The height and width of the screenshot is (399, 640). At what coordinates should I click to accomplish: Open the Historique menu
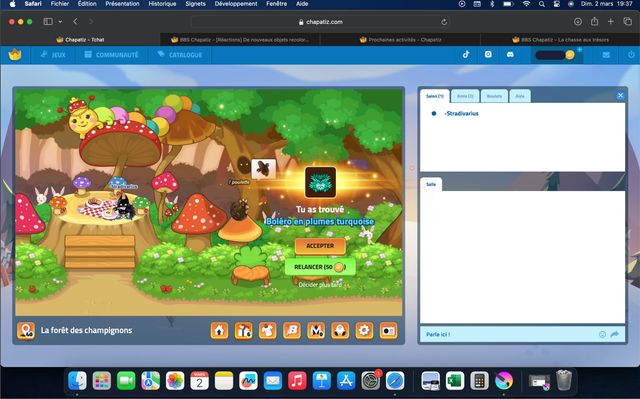click(x=162, y=4)
